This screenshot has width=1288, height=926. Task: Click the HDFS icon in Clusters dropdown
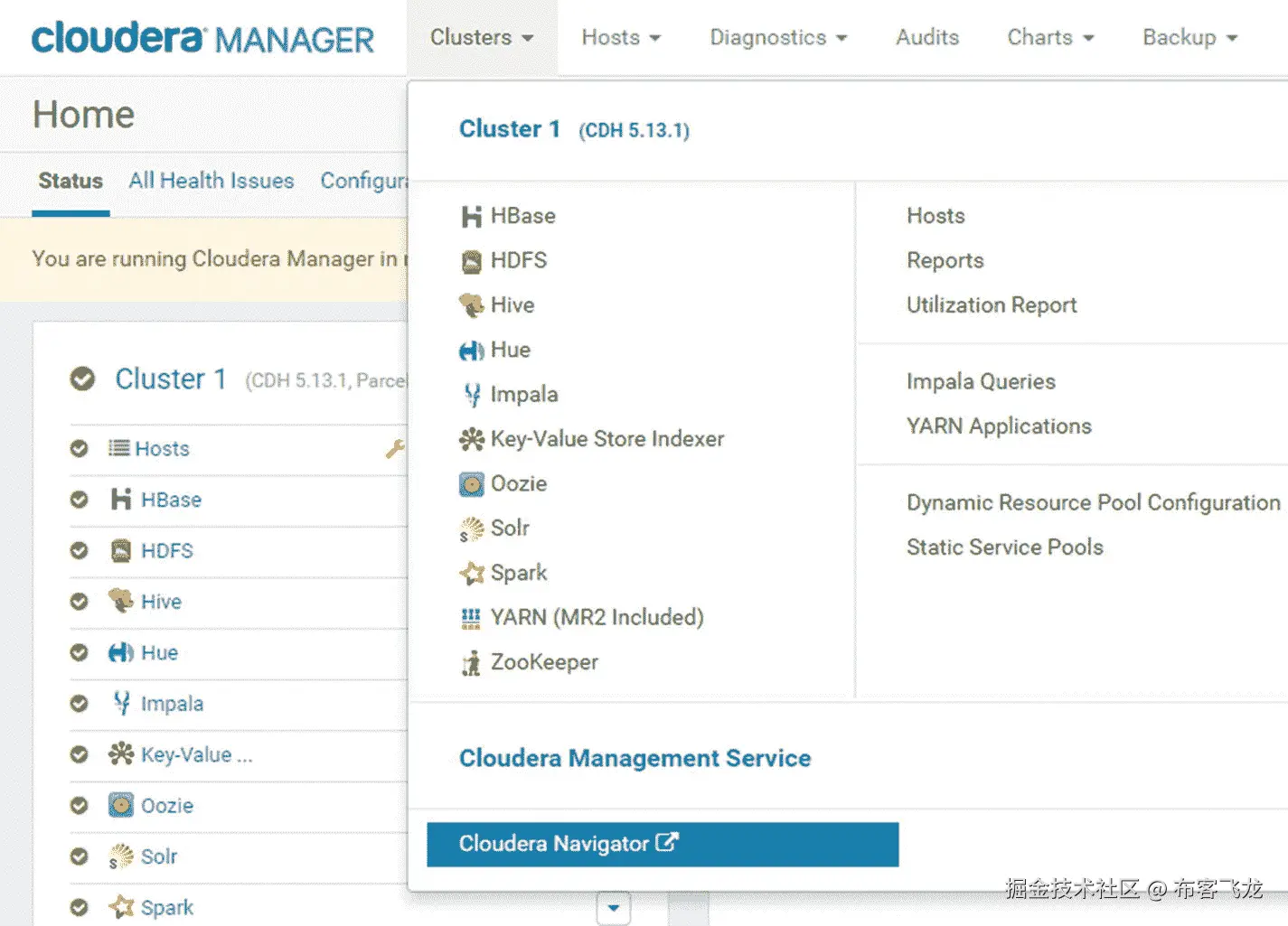[x=471, y=261]
